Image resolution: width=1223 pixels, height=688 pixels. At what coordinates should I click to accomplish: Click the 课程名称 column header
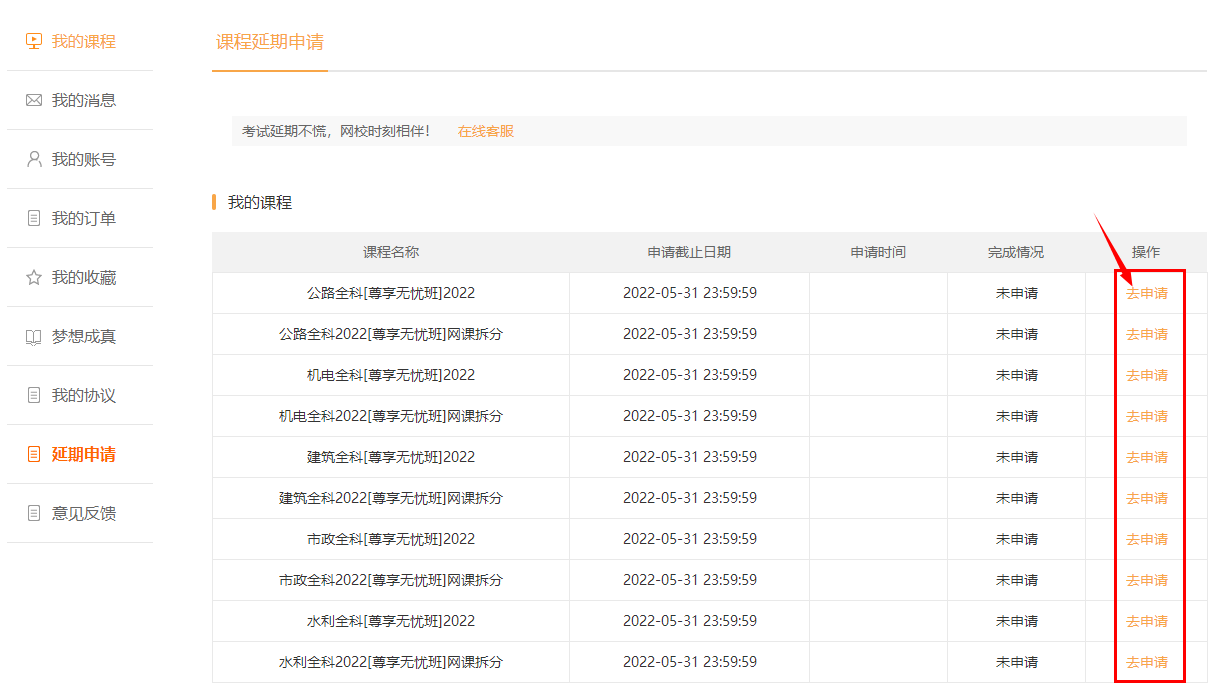pos(391,252)
